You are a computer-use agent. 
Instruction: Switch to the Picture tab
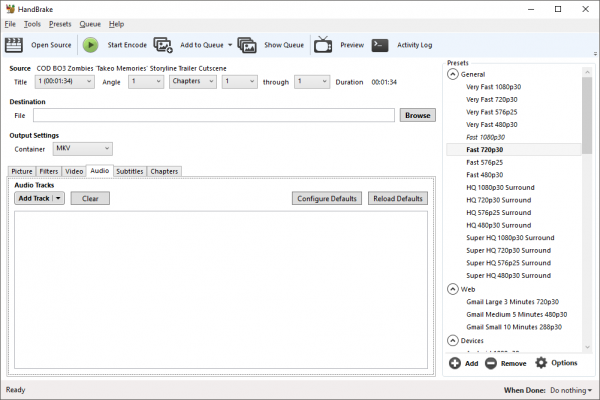(x=22, y=171)
